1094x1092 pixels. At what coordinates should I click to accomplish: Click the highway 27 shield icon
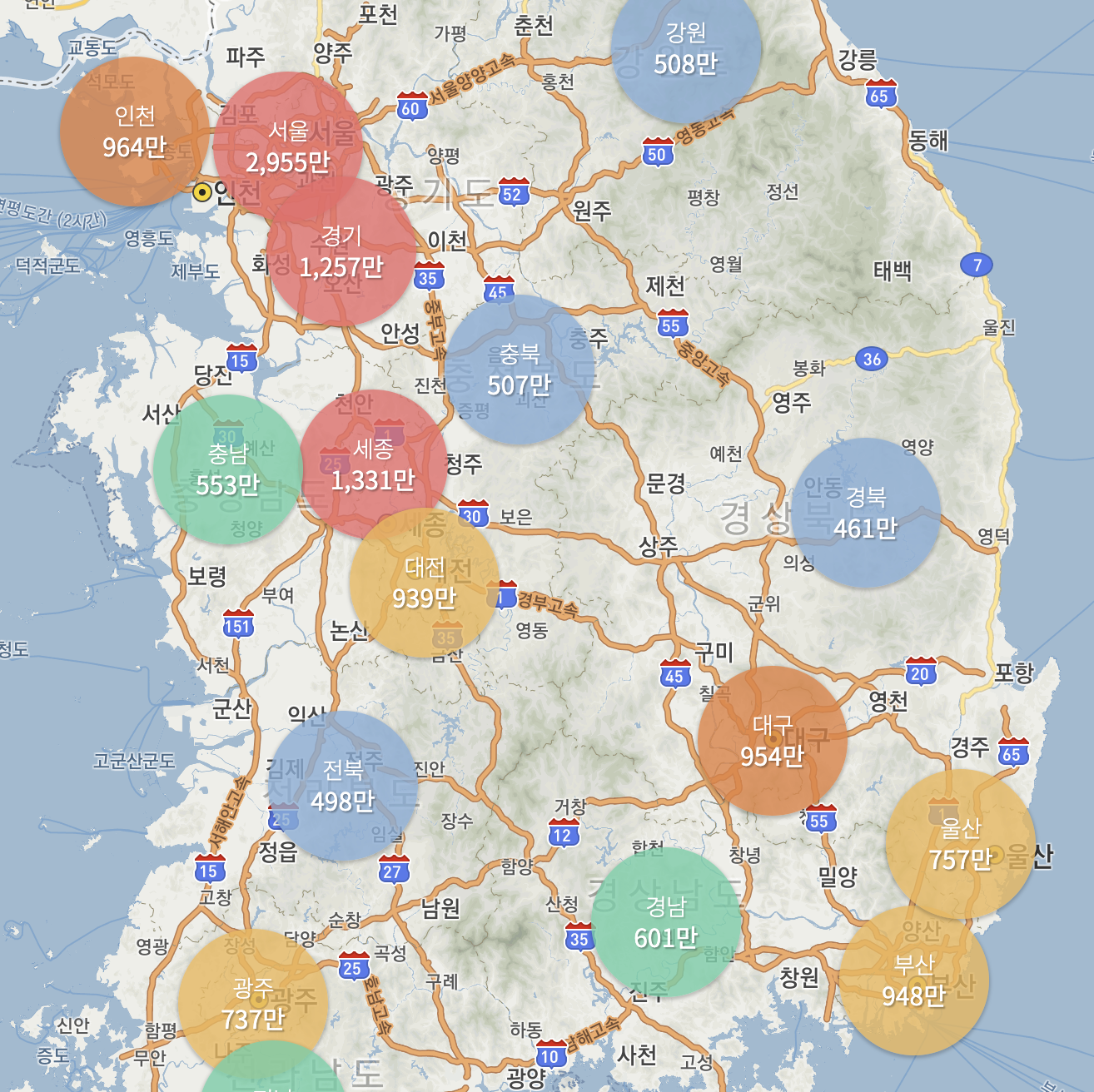click(x=393, y=869)
